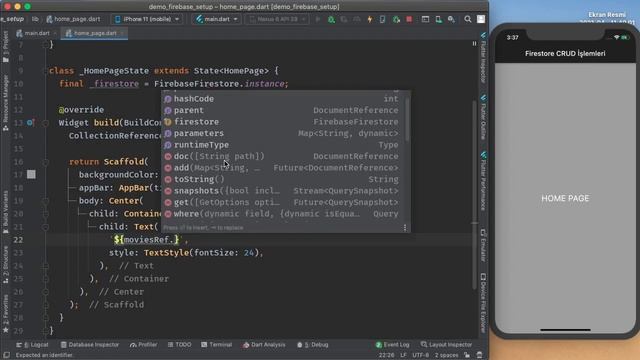The image size is (640, 360).
Task: Open the Emulator side panel
Action: click(483, 245)
